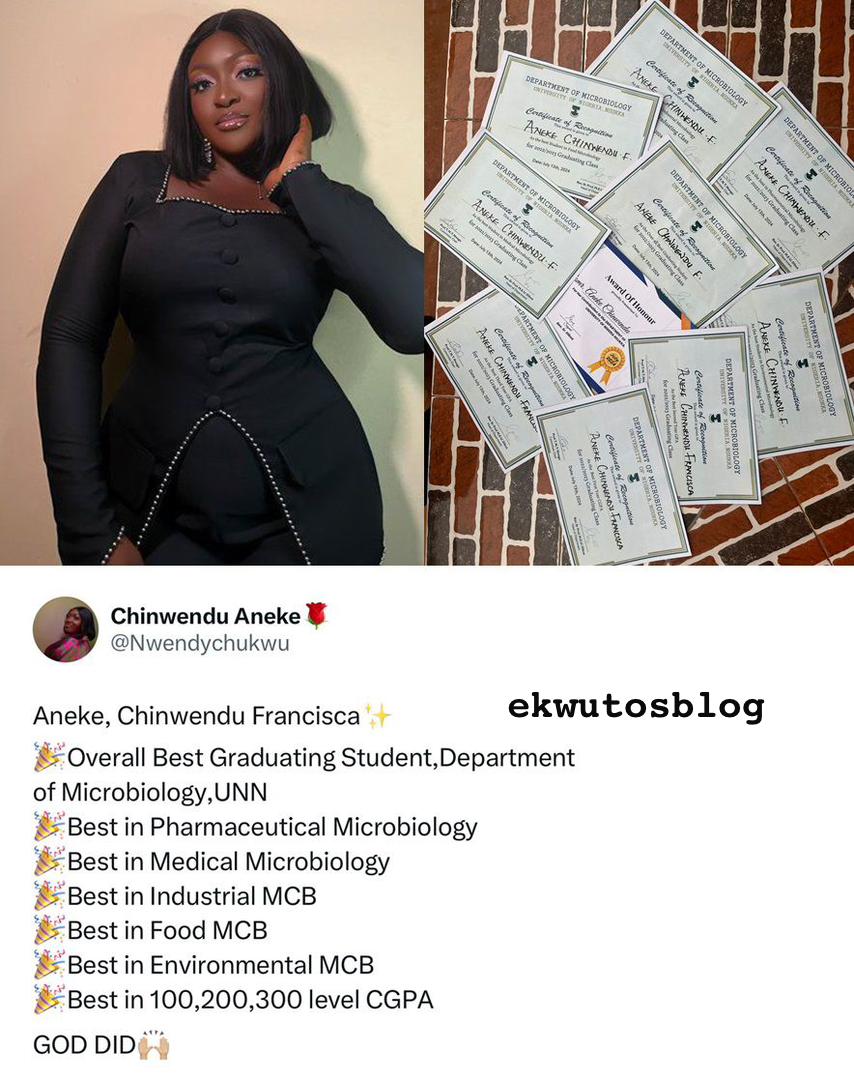Click party popper beside Environmental MCB

(x=49, y=965)
